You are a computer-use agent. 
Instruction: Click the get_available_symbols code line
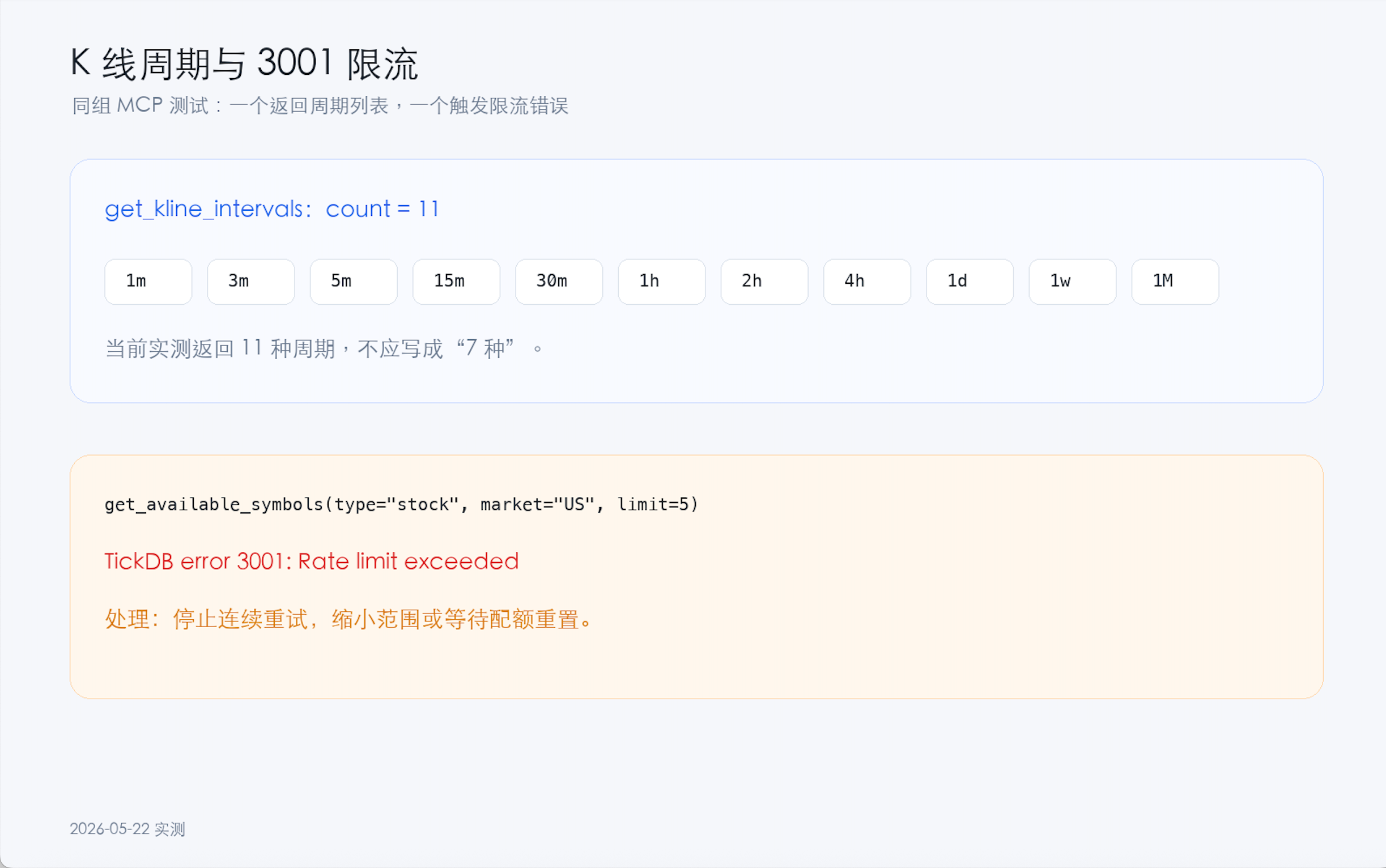click(x=401, y=505)
